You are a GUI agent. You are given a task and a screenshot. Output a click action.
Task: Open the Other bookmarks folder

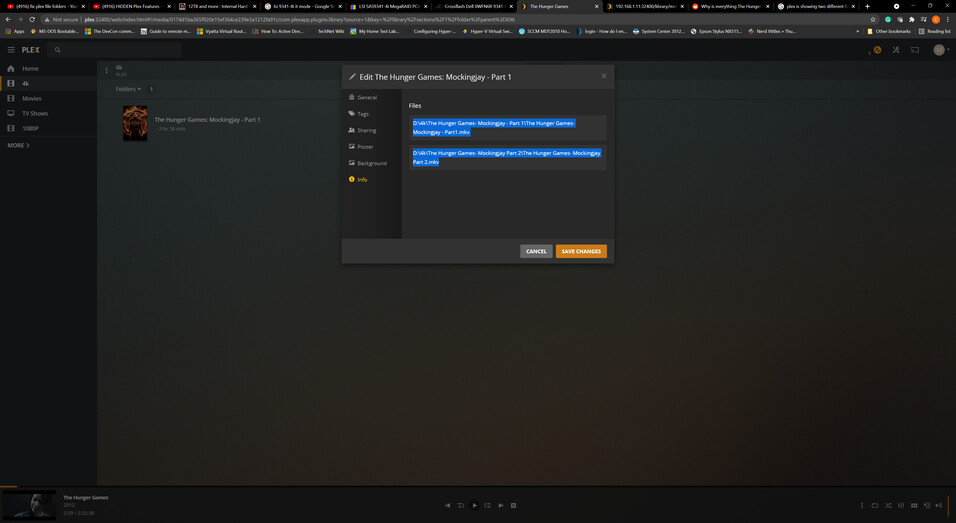(889, 31)
